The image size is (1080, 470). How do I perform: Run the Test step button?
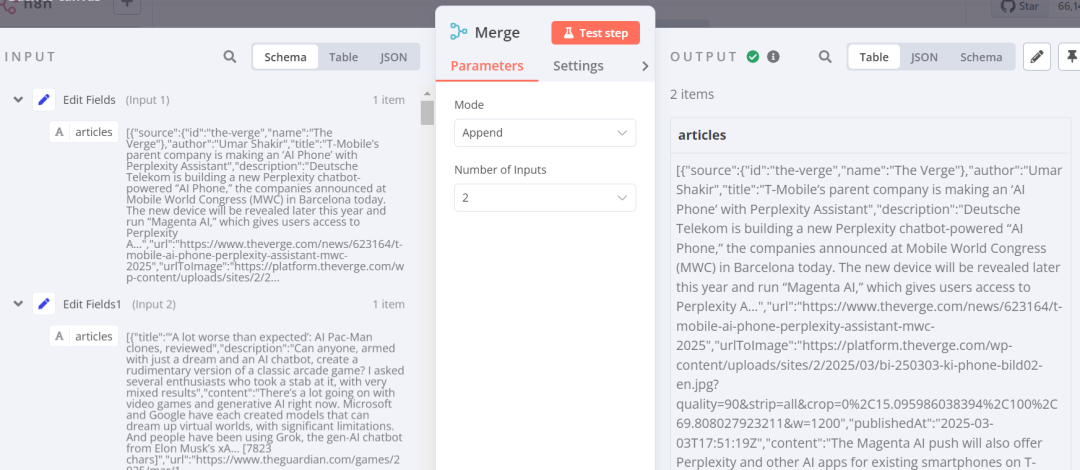(x=595, y=32)
